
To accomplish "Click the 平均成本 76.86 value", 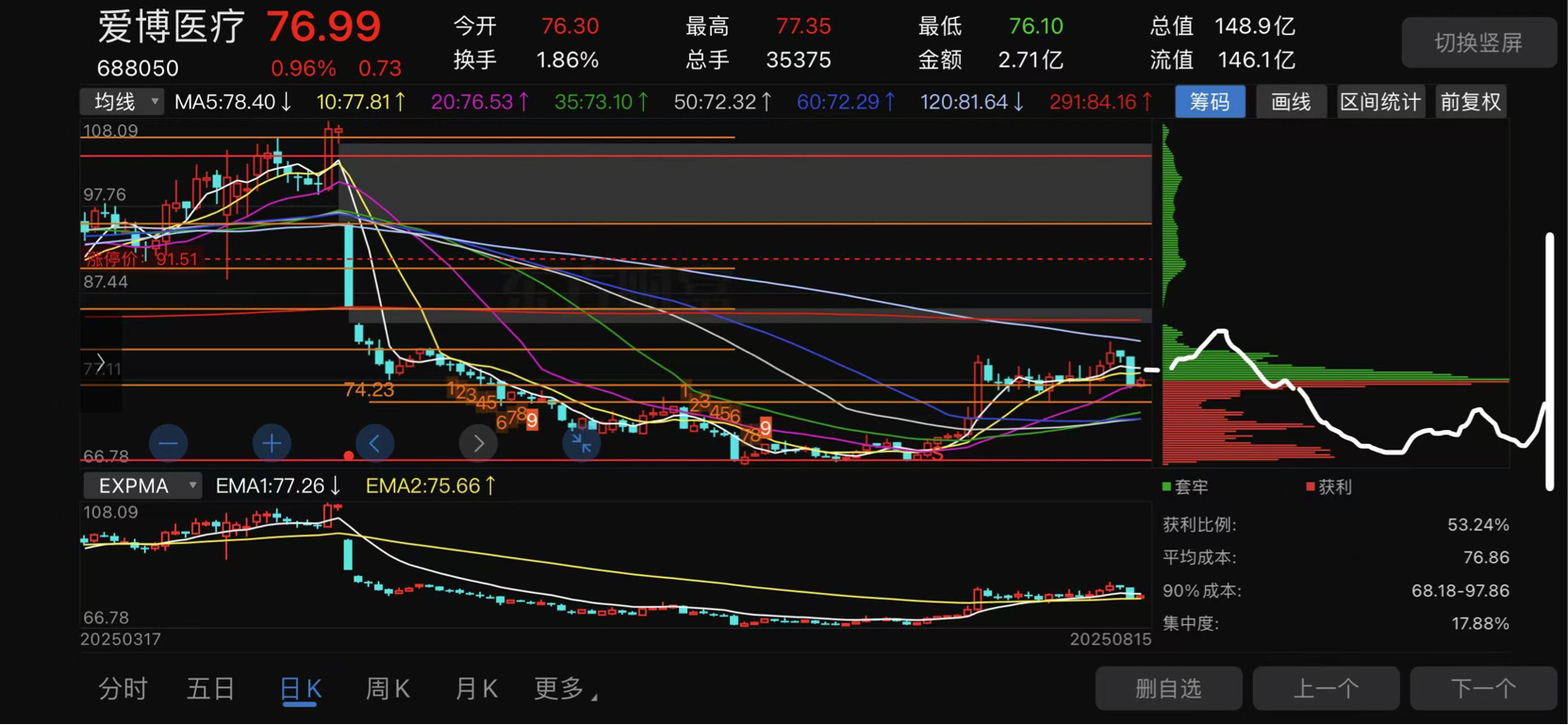I will click(x=1486, y=558).
